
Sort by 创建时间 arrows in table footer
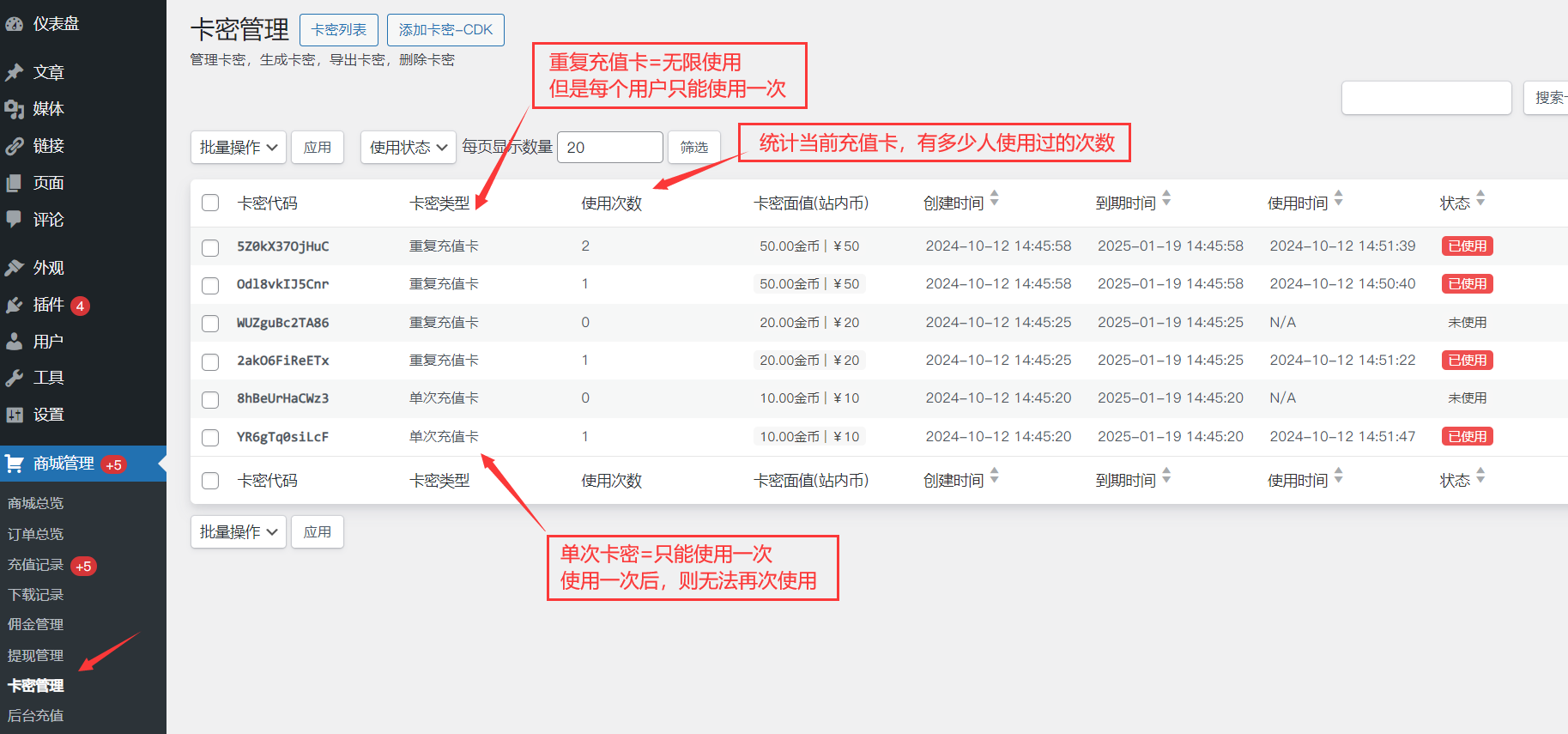(x=995, y=476)
